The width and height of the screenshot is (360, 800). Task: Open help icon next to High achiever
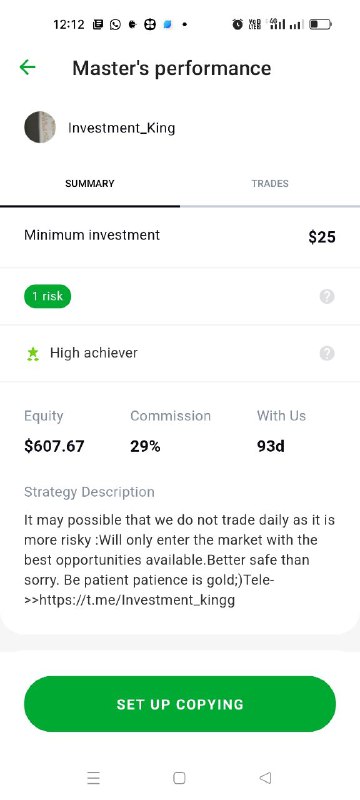[x=327, y=353]
